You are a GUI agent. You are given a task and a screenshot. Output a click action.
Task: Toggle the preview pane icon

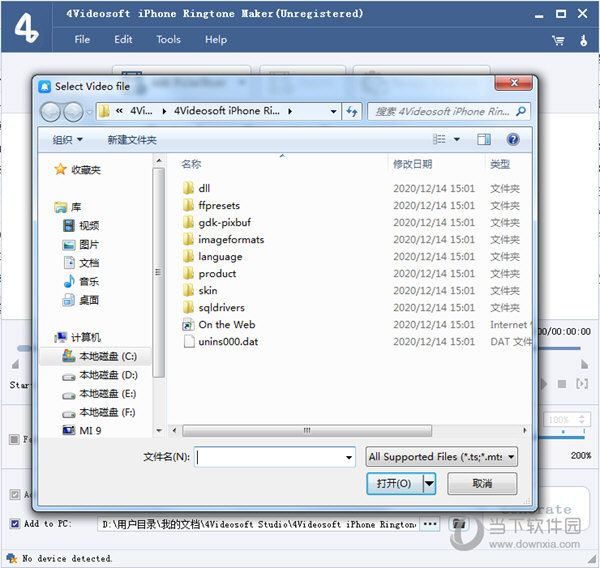pos(484,139)
